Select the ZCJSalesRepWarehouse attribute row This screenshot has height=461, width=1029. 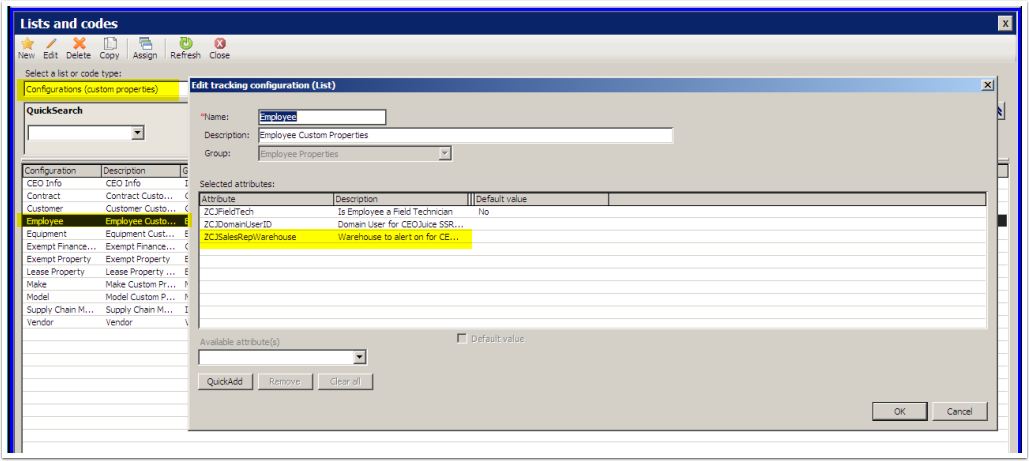593,237
